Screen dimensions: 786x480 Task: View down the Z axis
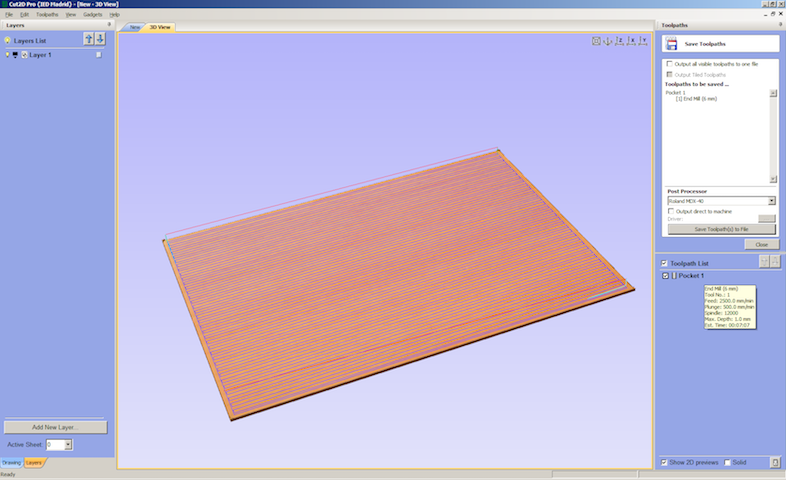620,41
